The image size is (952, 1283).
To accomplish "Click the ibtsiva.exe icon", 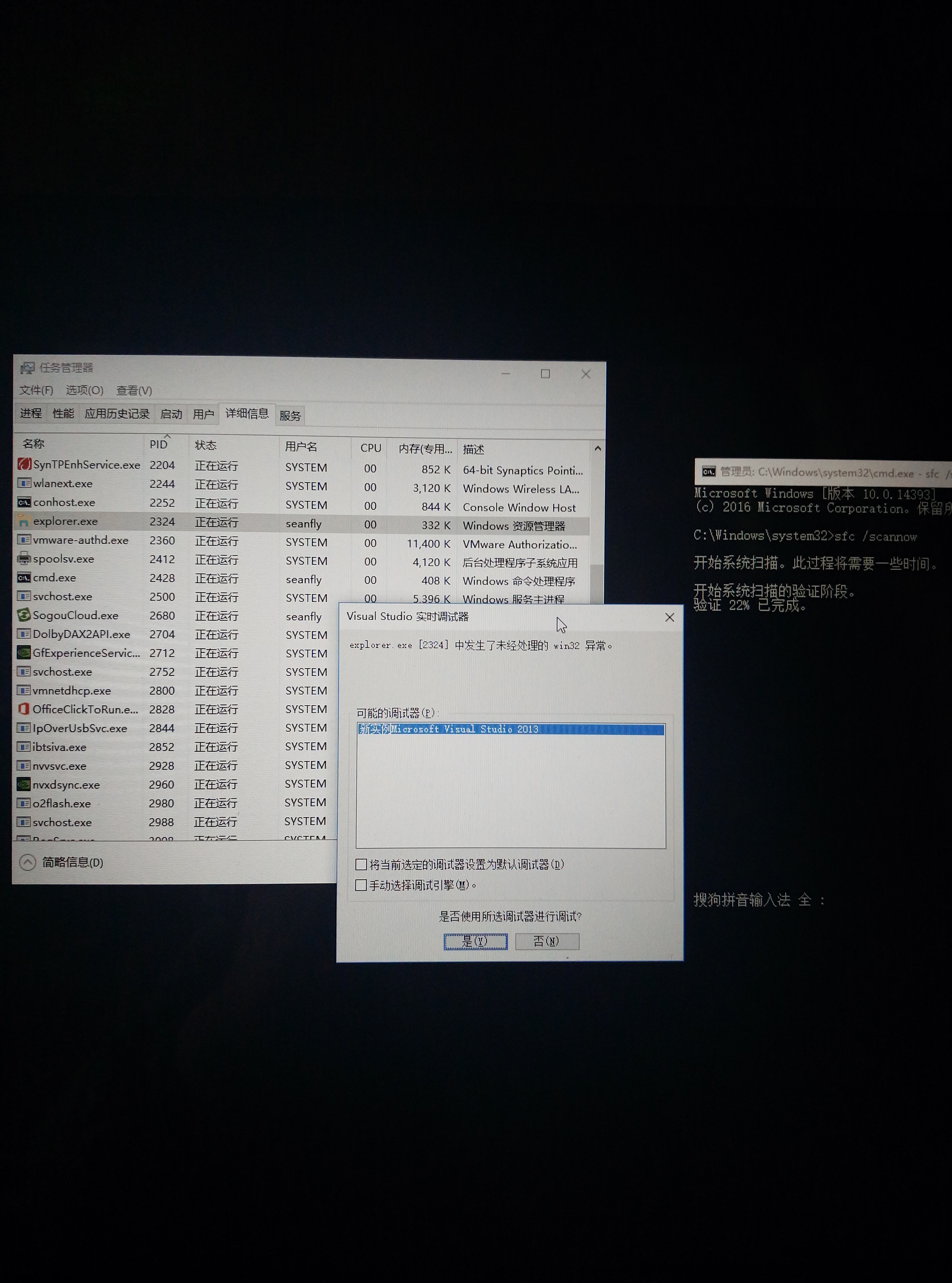I will click(24, 747).
